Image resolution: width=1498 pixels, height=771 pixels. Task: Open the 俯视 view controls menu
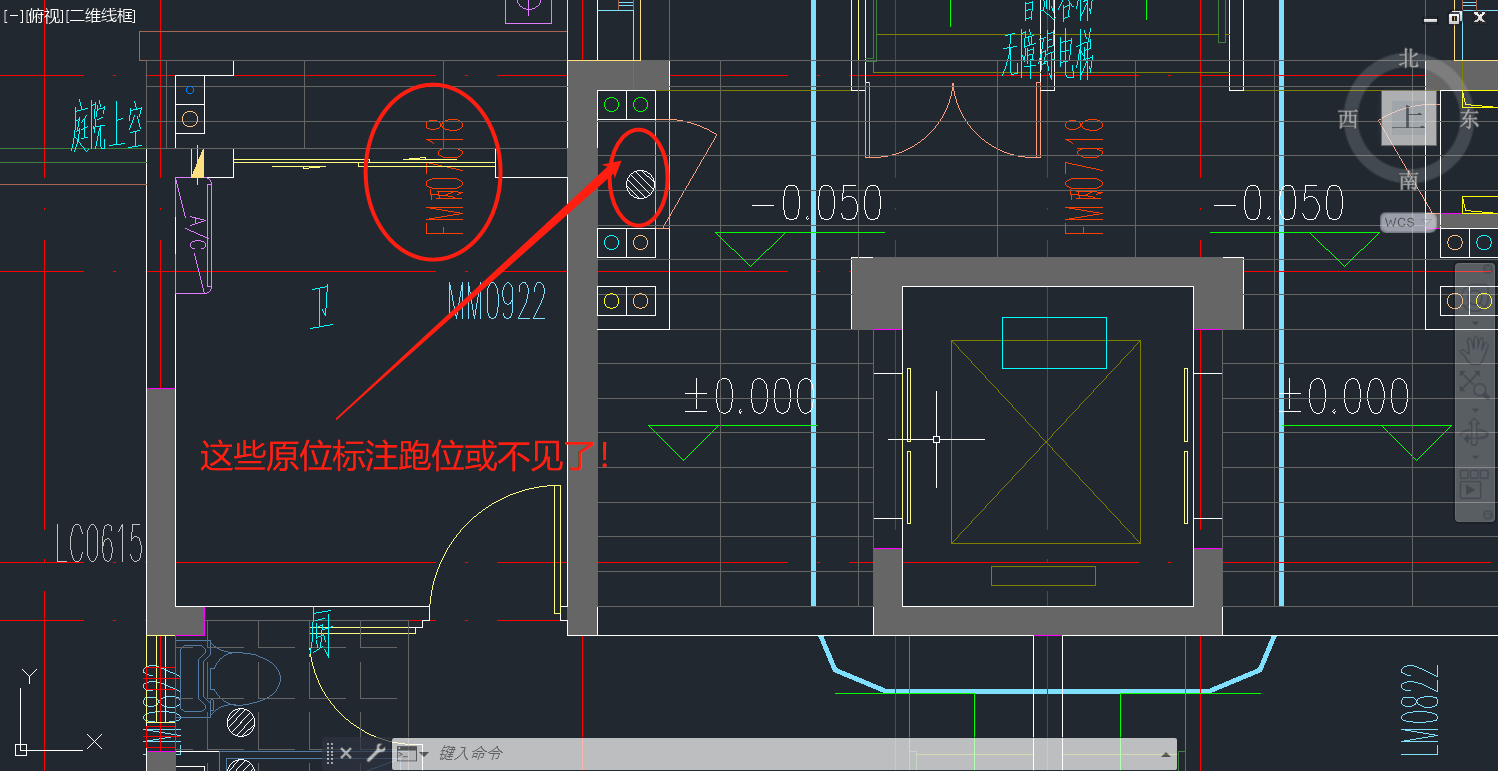[44, 16]
